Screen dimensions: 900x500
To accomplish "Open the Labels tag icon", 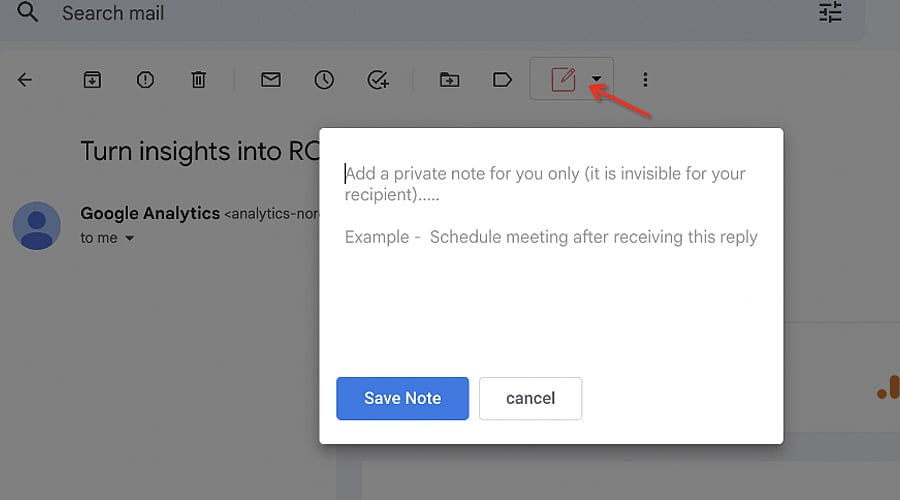I will point(502,80).
